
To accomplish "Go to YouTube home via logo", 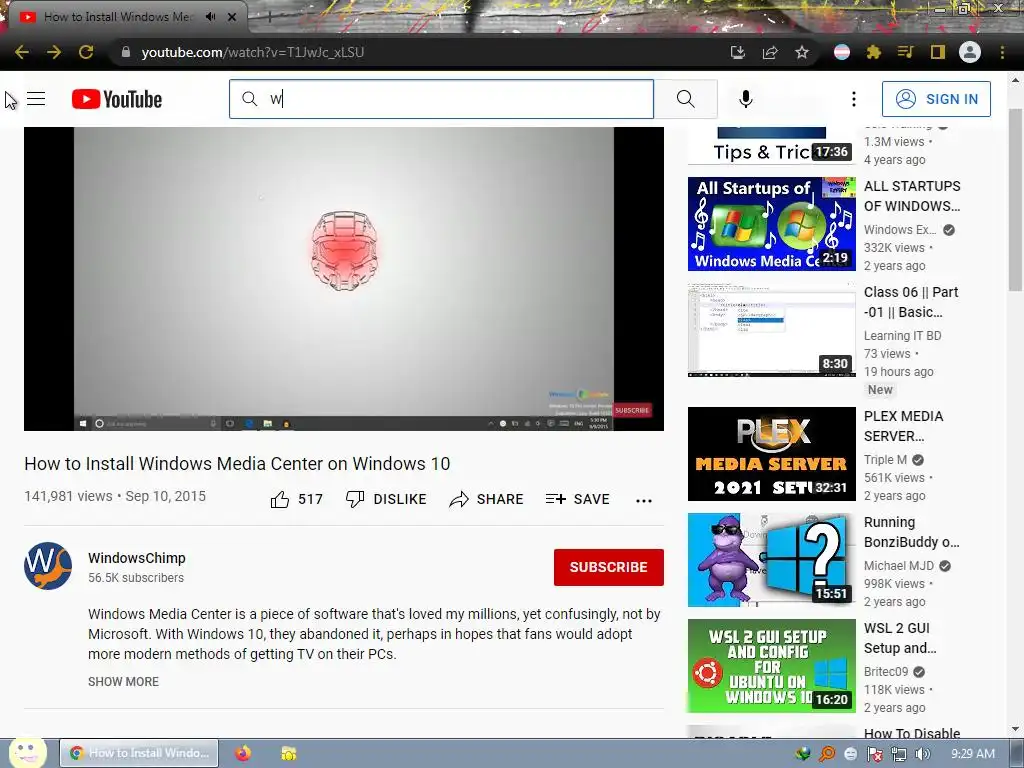I will 117,99.
